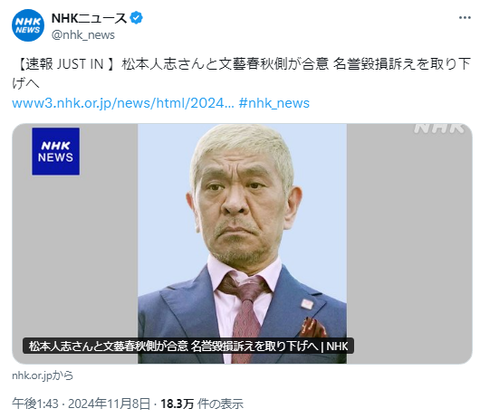Open the NHKニュース display name
The height and width of the screenshot is (418, 480).
pyautogui.click(x=89, y=18)
